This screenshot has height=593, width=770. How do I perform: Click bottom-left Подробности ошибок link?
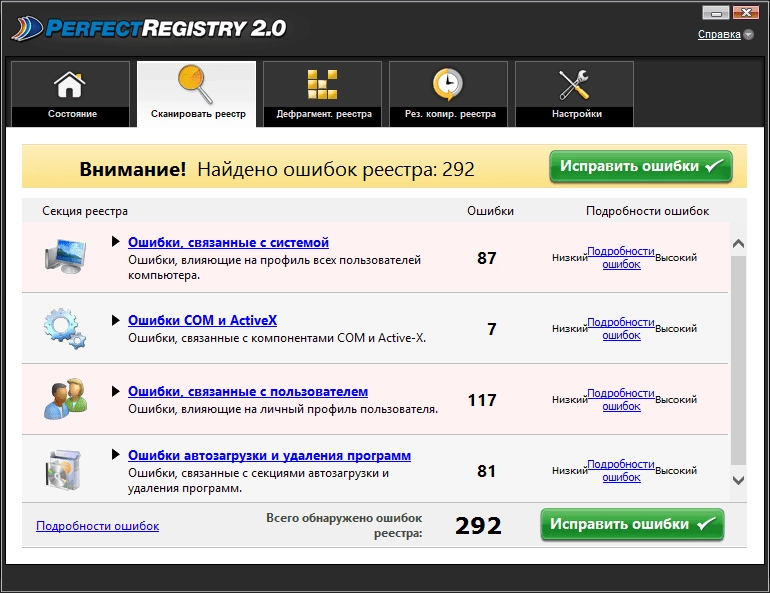[x=98, y=526]
